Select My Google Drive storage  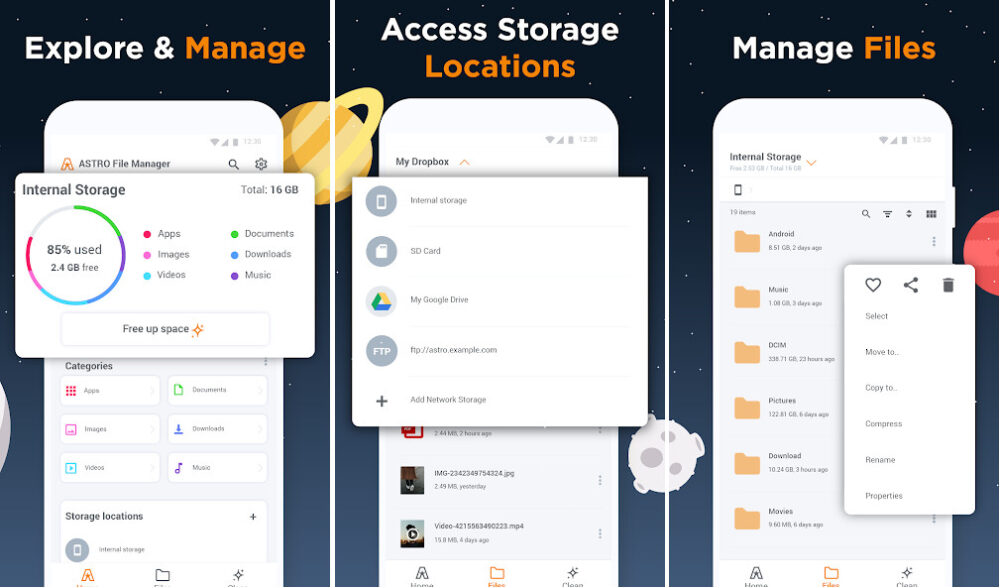pos(440,300)
